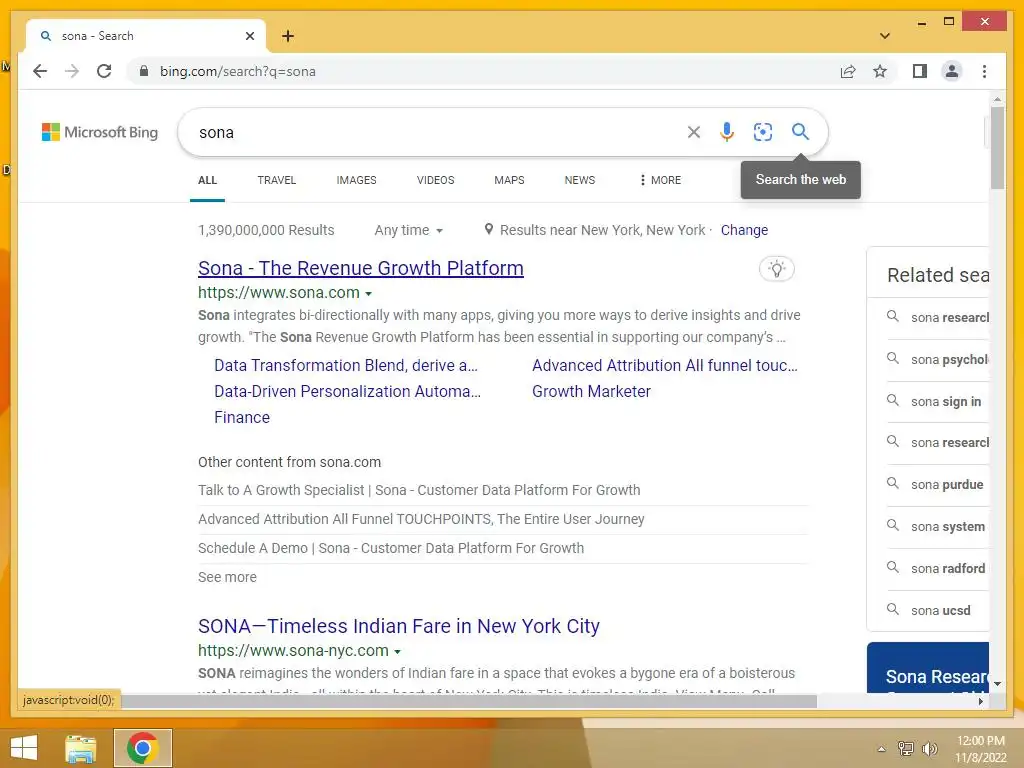The height and width of the screenshot is (768, 1024).
Task: Select related search sona sign in
Action: point(938,401)
